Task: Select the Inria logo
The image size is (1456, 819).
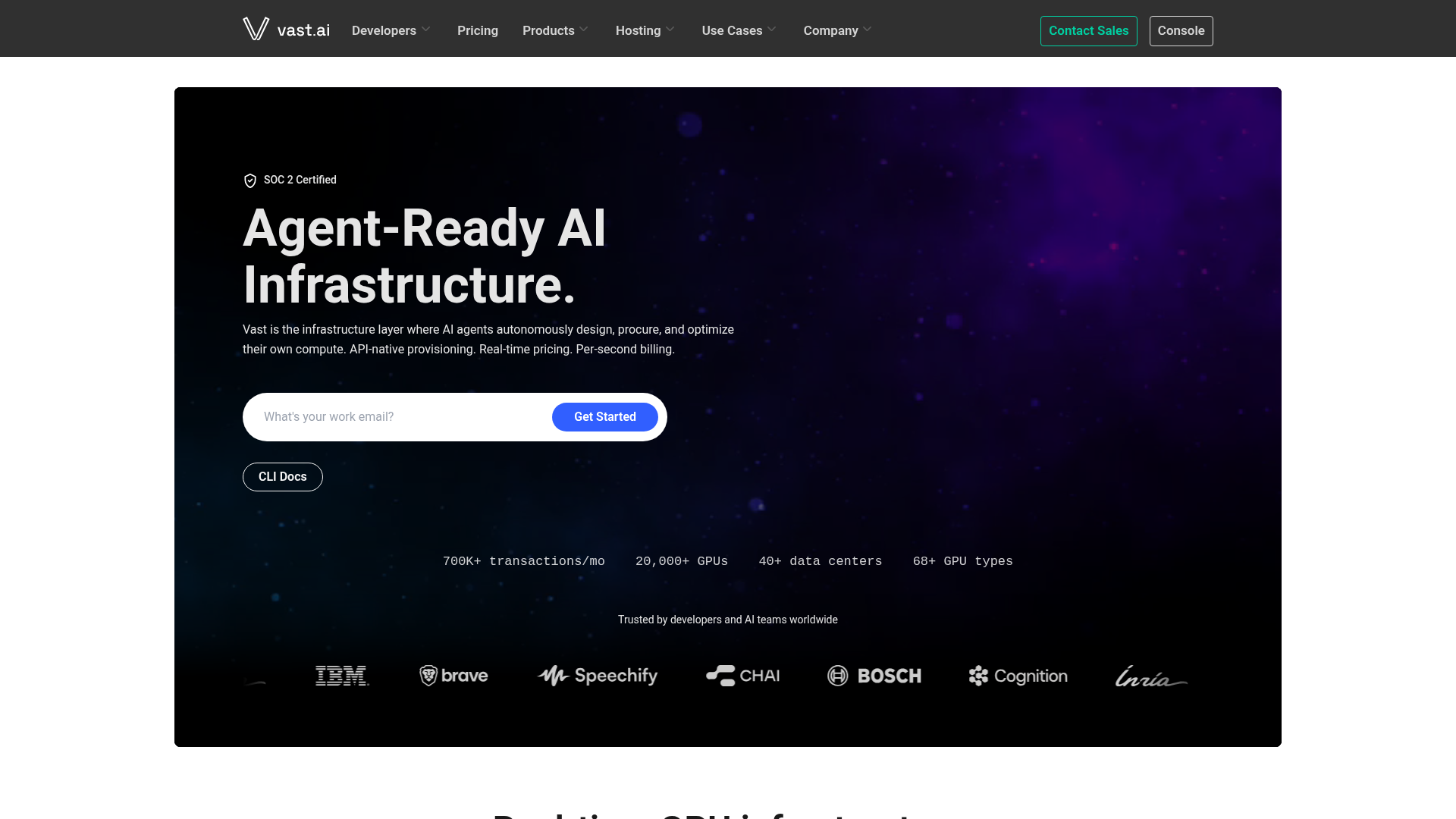Action: click(1150, 676)
